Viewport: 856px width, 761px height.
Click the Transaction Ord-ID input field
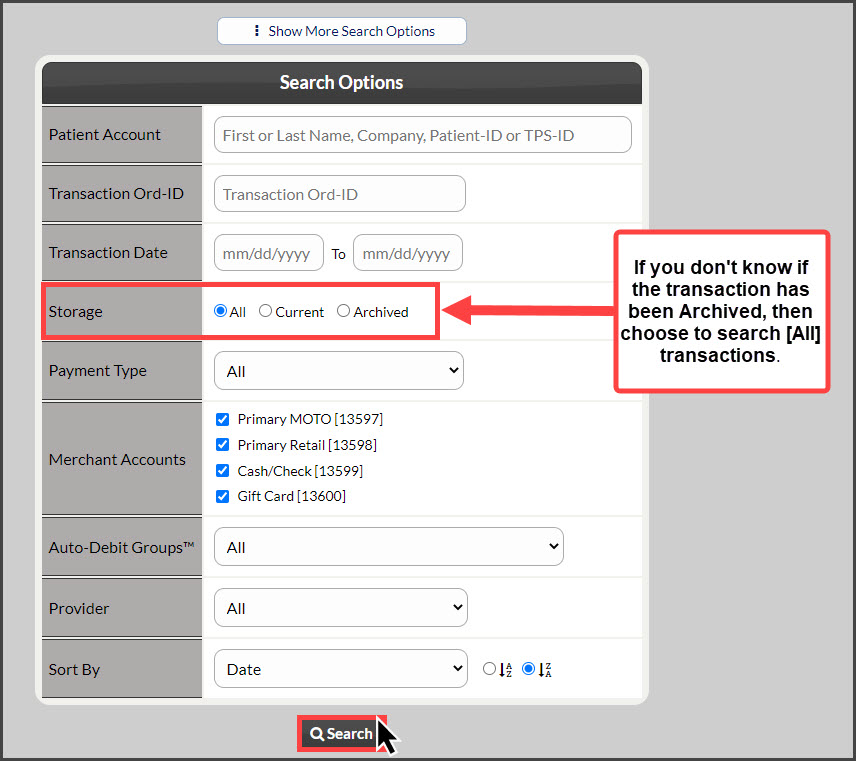(x=339, y=193)
